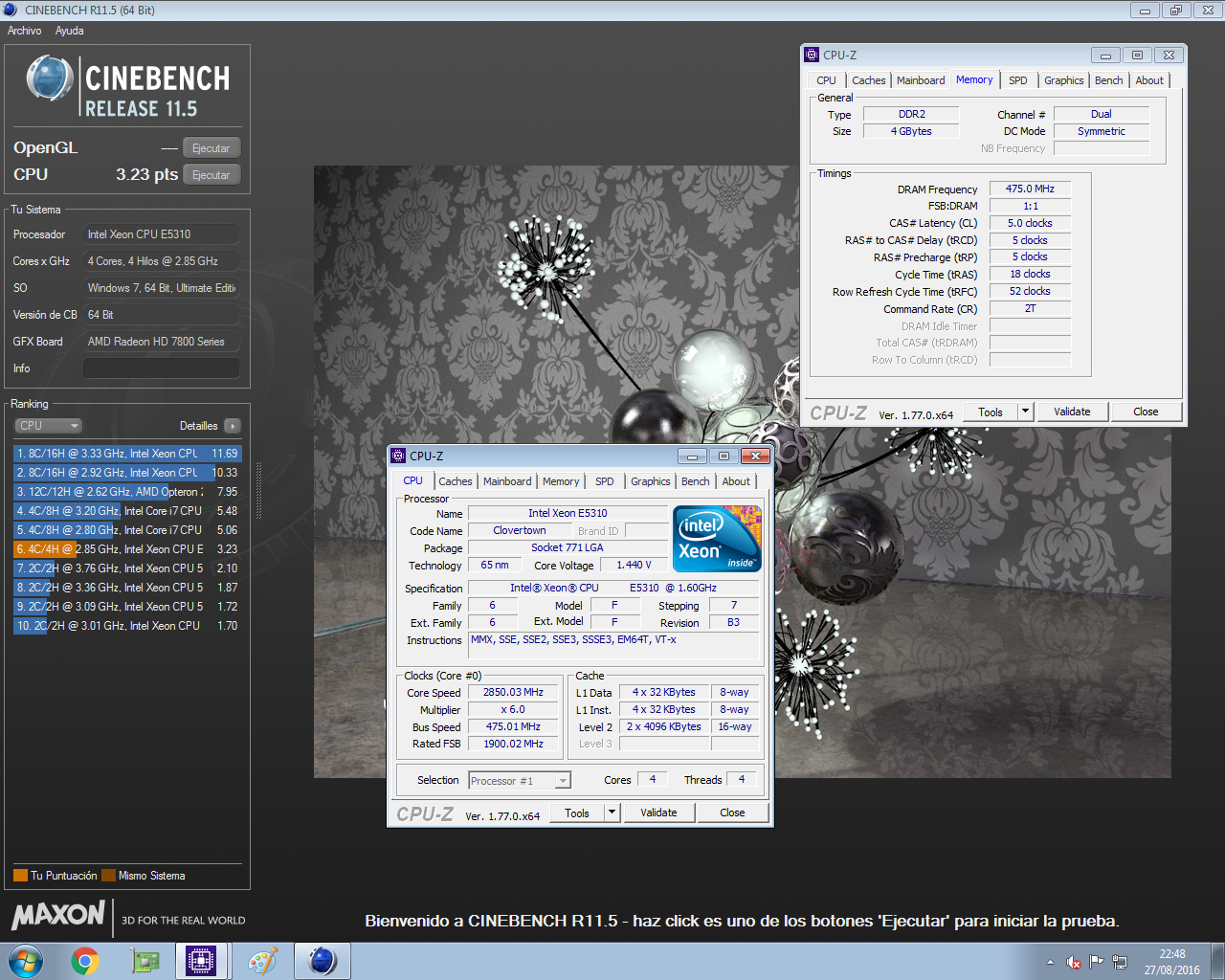Click Validate in front CPU-Z window

[x=658, y=813]
